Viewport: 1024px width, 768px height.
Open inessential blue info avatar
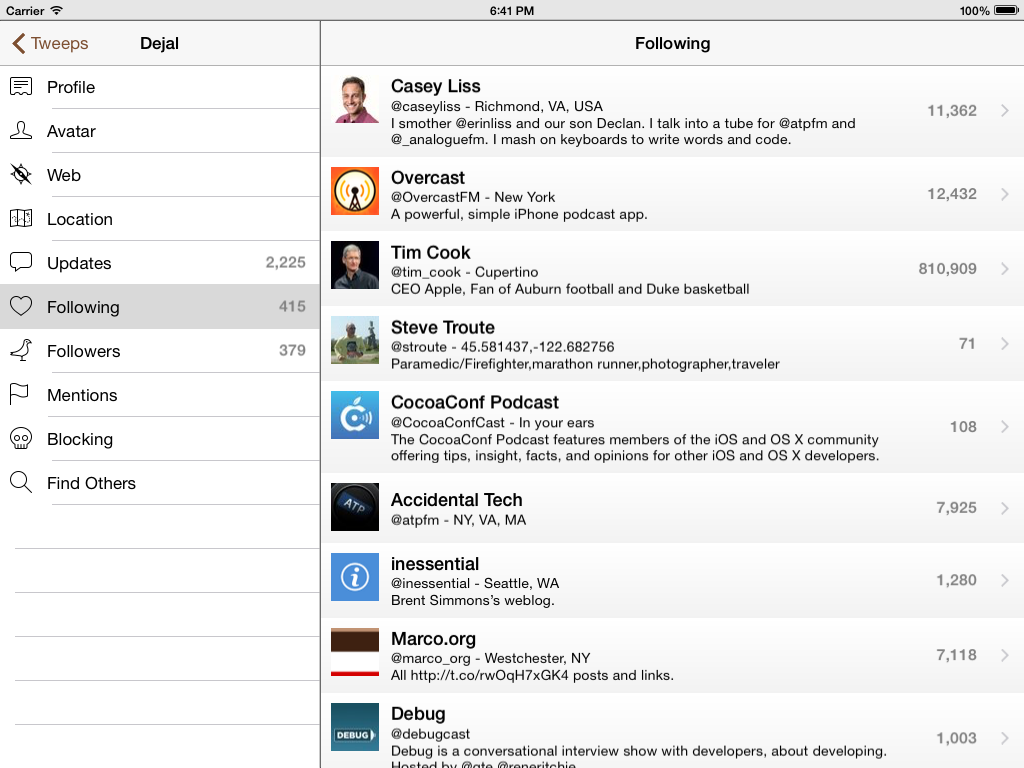point(355,577)
